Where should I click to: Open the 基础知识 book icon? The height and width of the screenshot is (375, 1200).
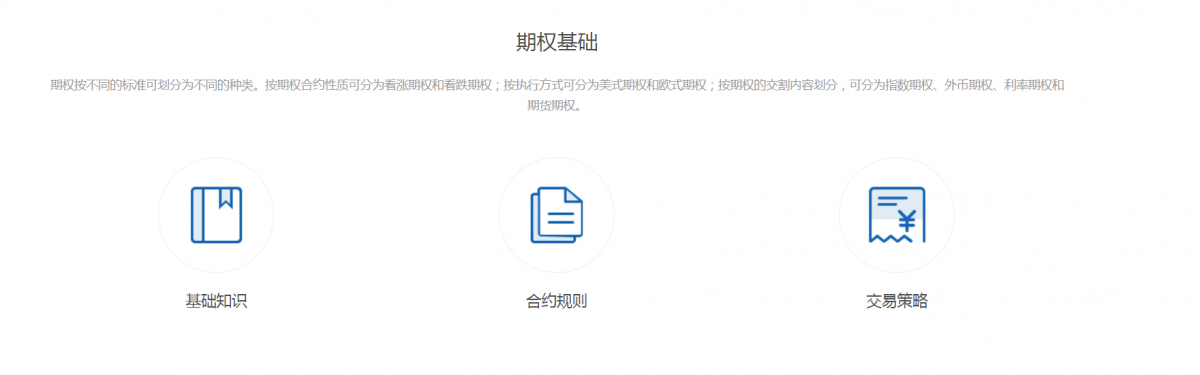click(x=216, y=215)
